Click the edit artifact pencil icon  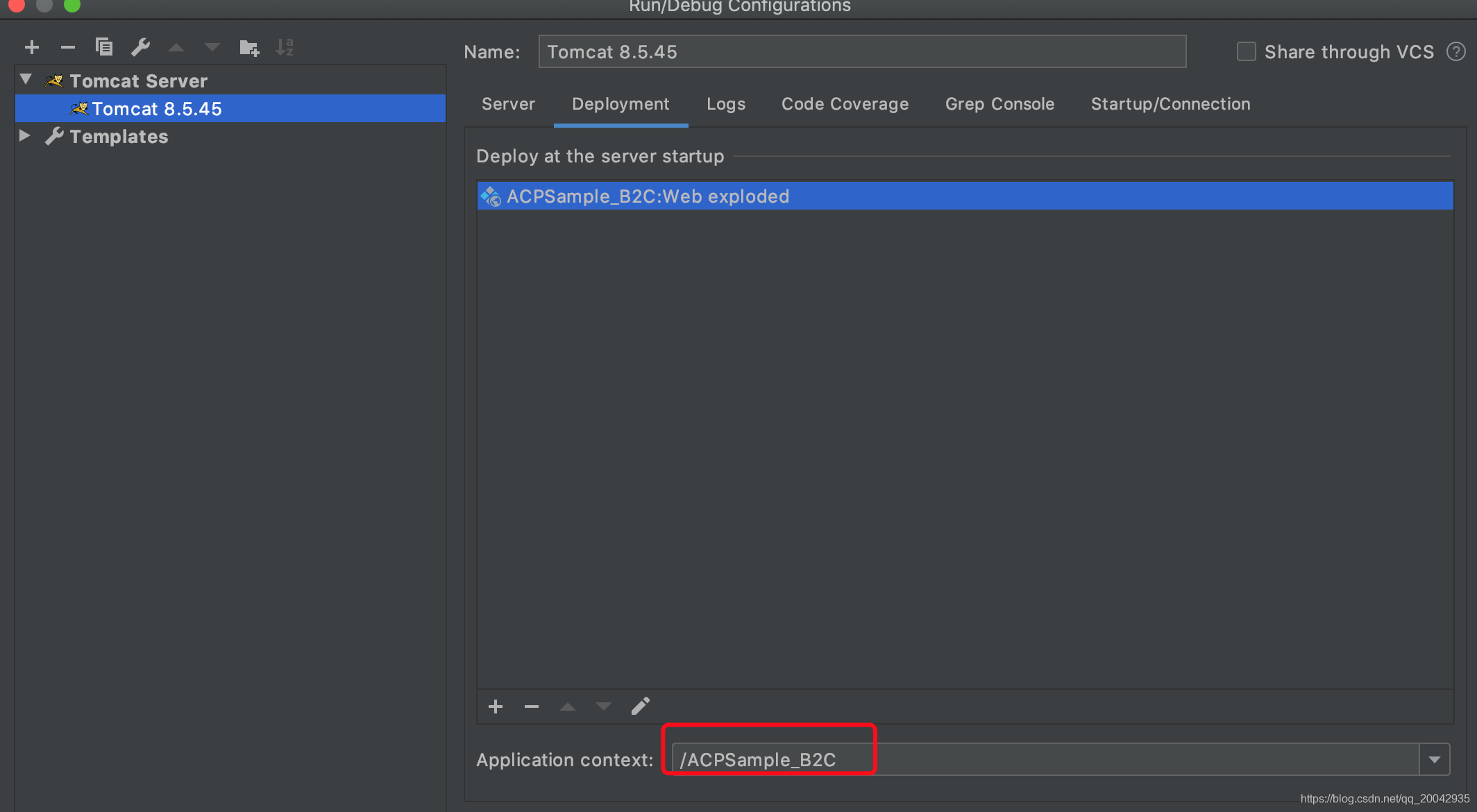point(640,707)
